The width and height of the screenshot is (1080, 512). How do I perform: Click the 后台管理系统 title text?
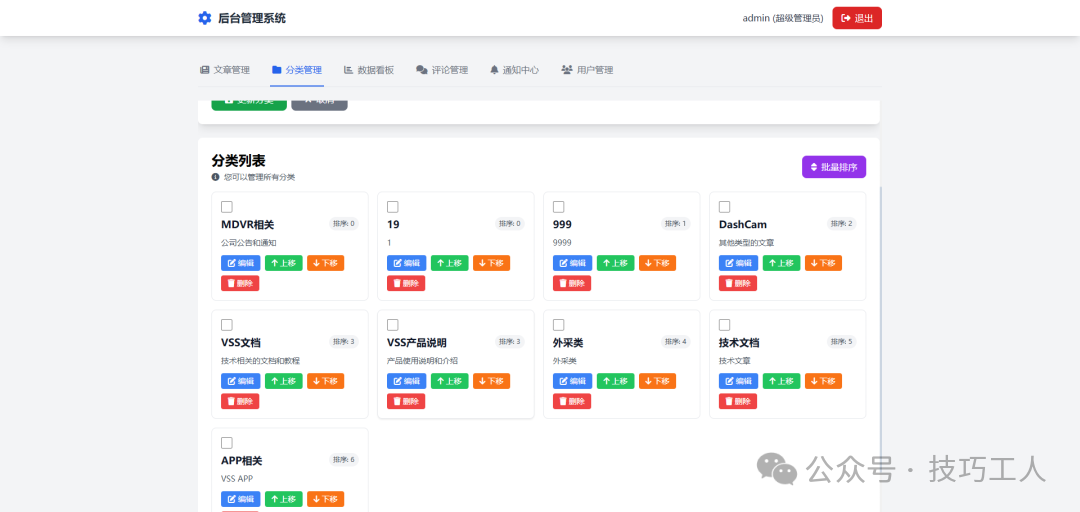(251, 18)
